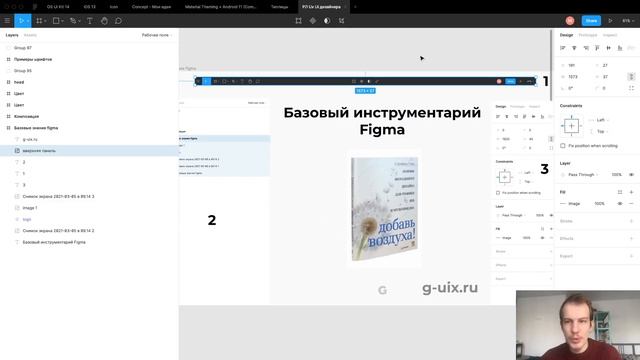
Task: Click the Create component icon
Action: [313, 20]
